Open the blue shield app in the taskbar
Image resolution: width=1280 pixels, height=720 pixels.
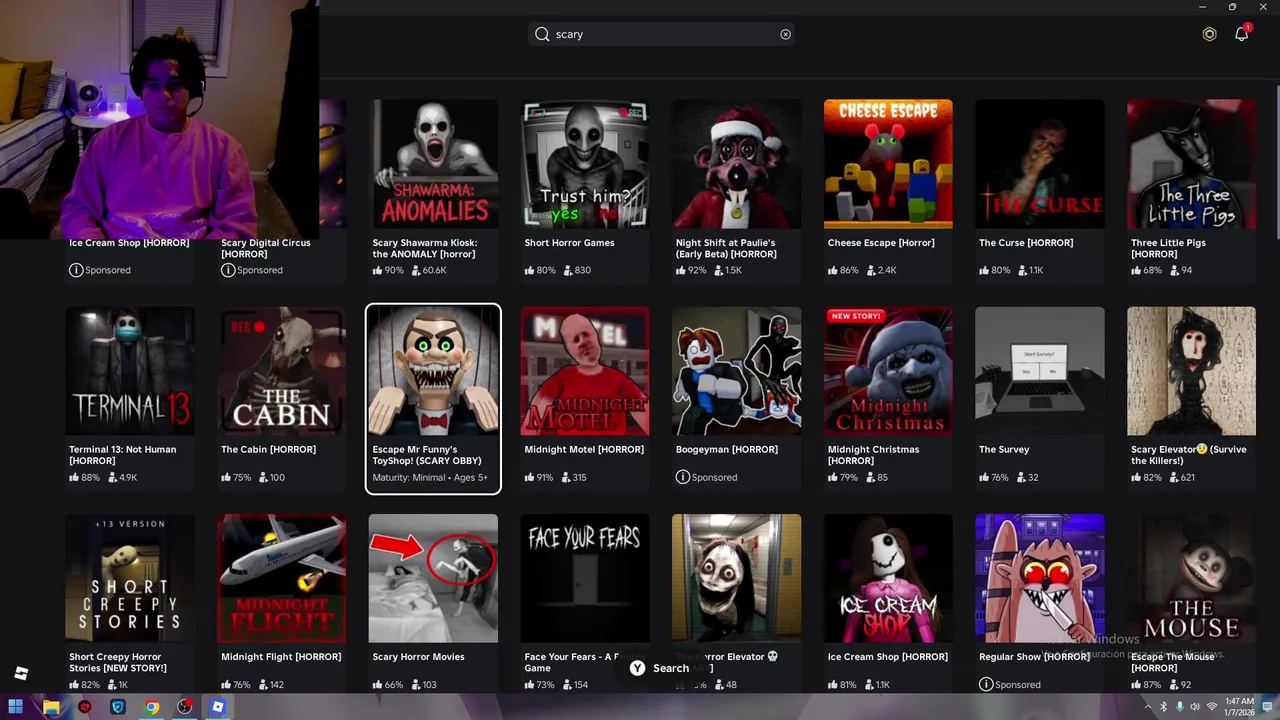pos(118,707)
